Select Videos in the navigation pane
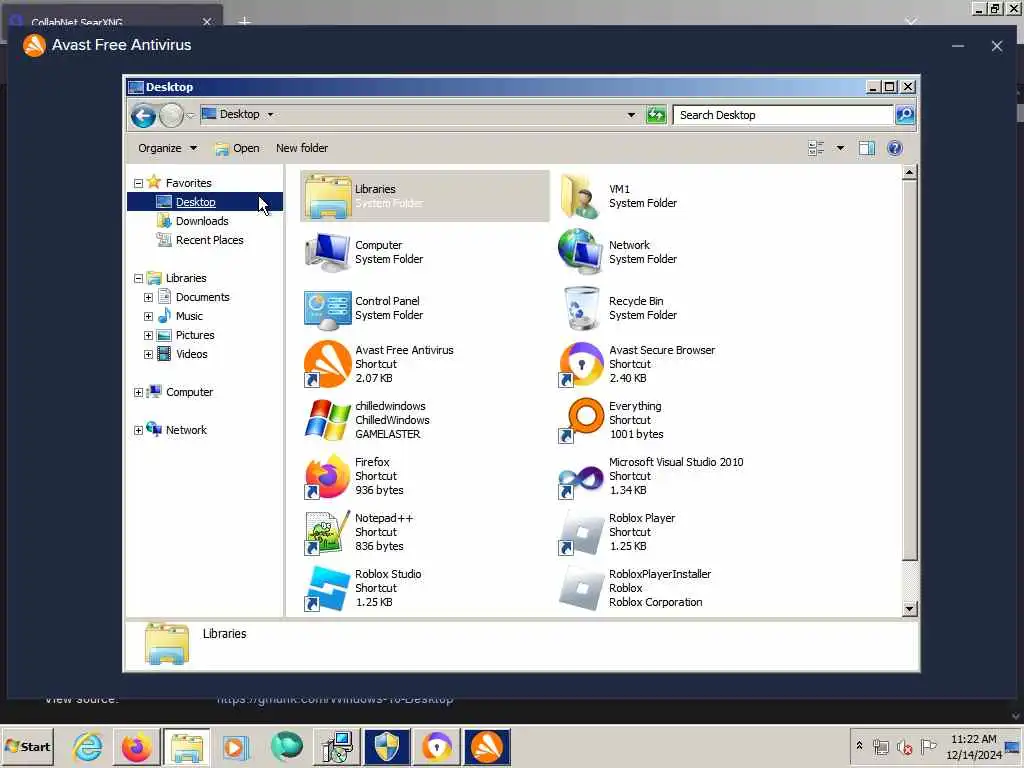Screen dimensions: 1024x768 point(191,354)
